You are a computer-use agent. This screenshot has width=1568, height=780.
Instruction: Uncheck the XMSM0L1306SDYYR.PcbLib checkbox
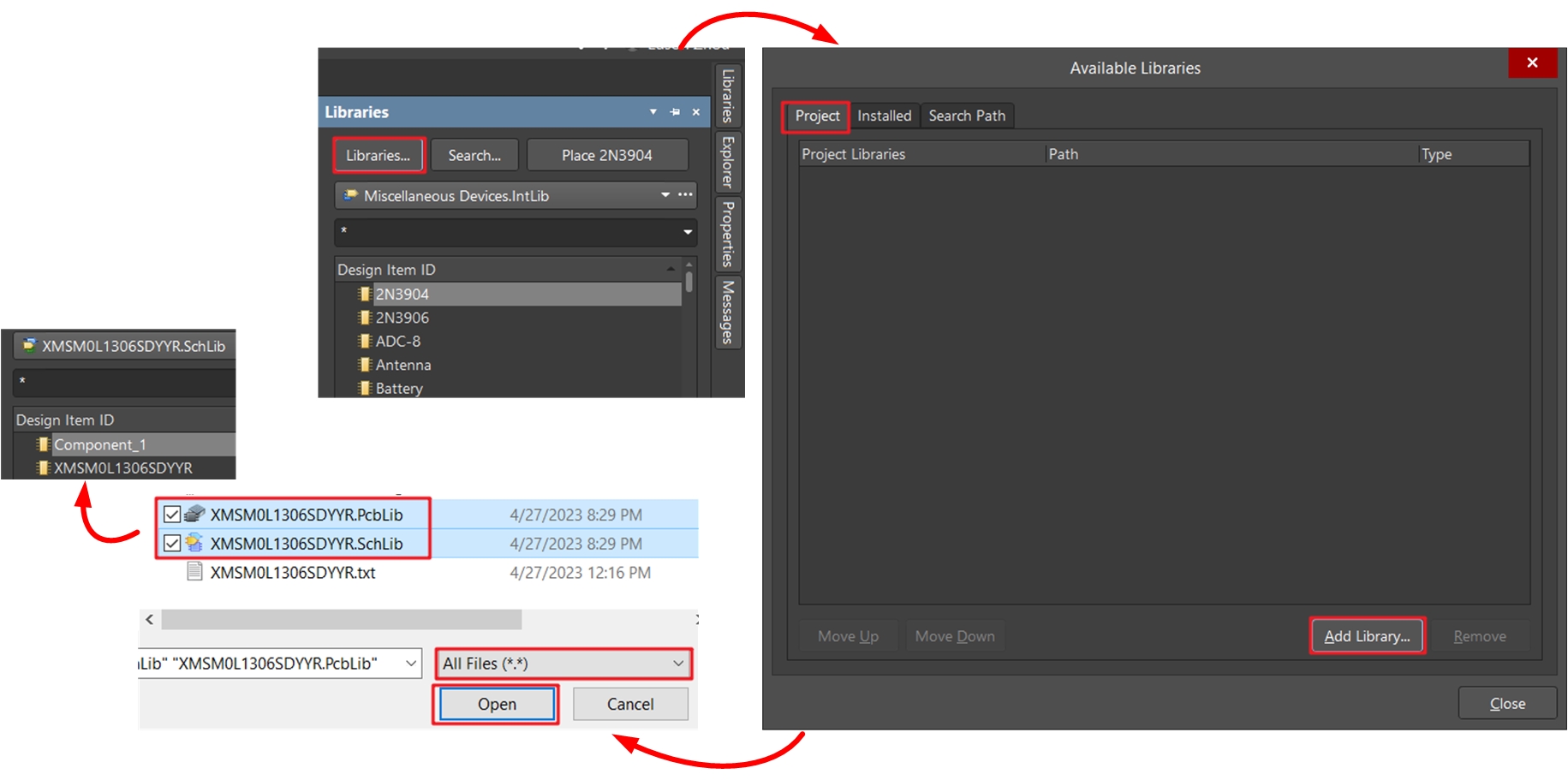click(172, 515)
